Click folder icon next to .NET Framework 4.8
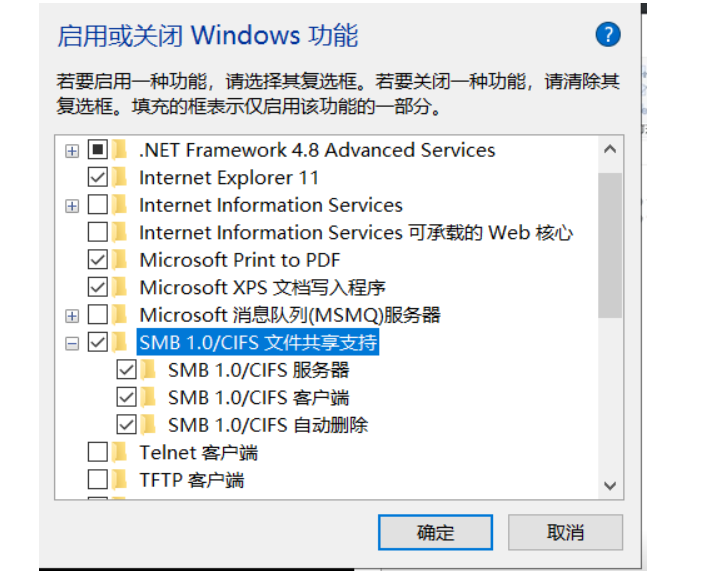Image resolution: width=703 pixels, height=571 pixels. tap(121, 150)
